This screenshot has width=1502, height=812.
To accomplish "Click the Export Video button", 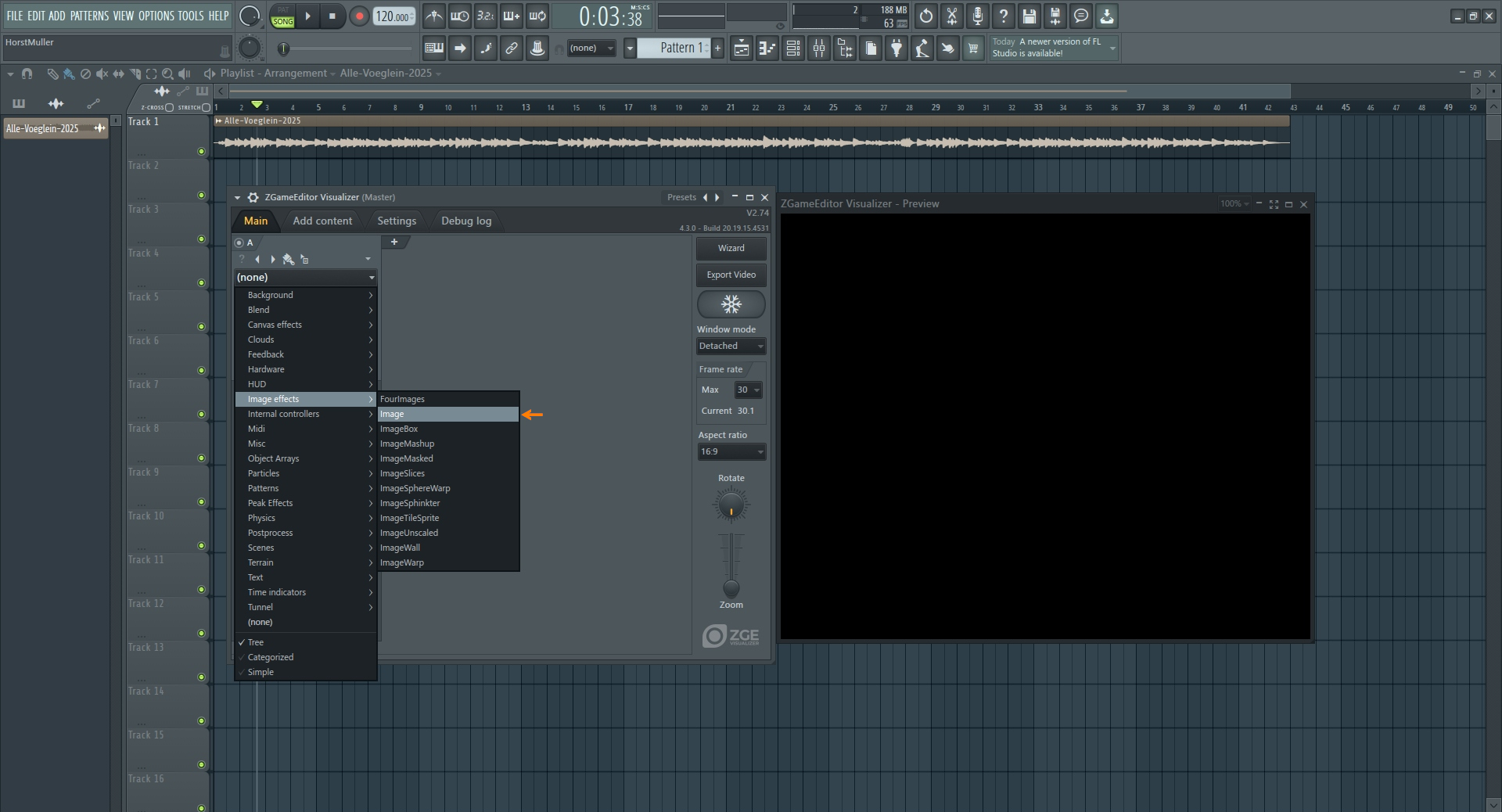I will pyautogui.click(x=731, y=275).
